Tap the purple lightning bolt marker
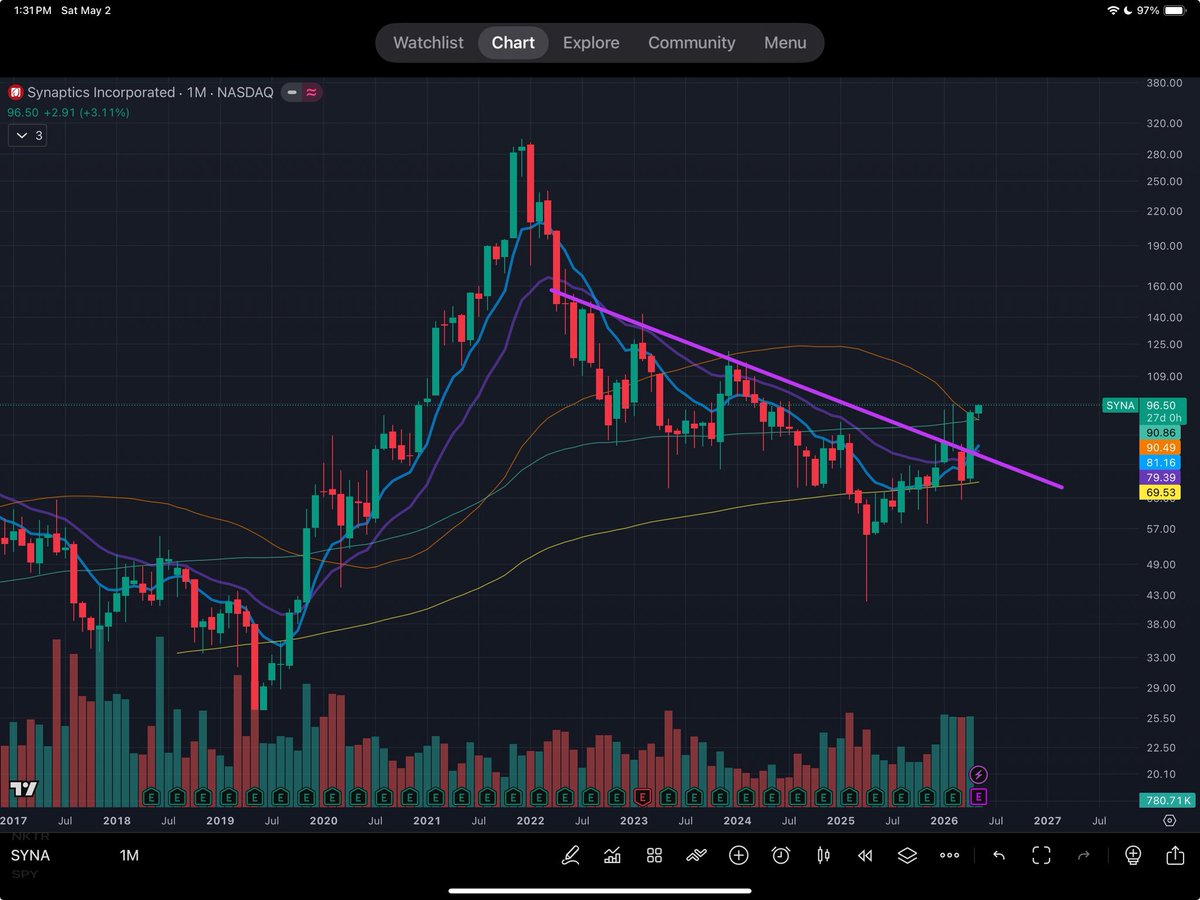Viewport: 1200px width, 900px height. [979, 774]
